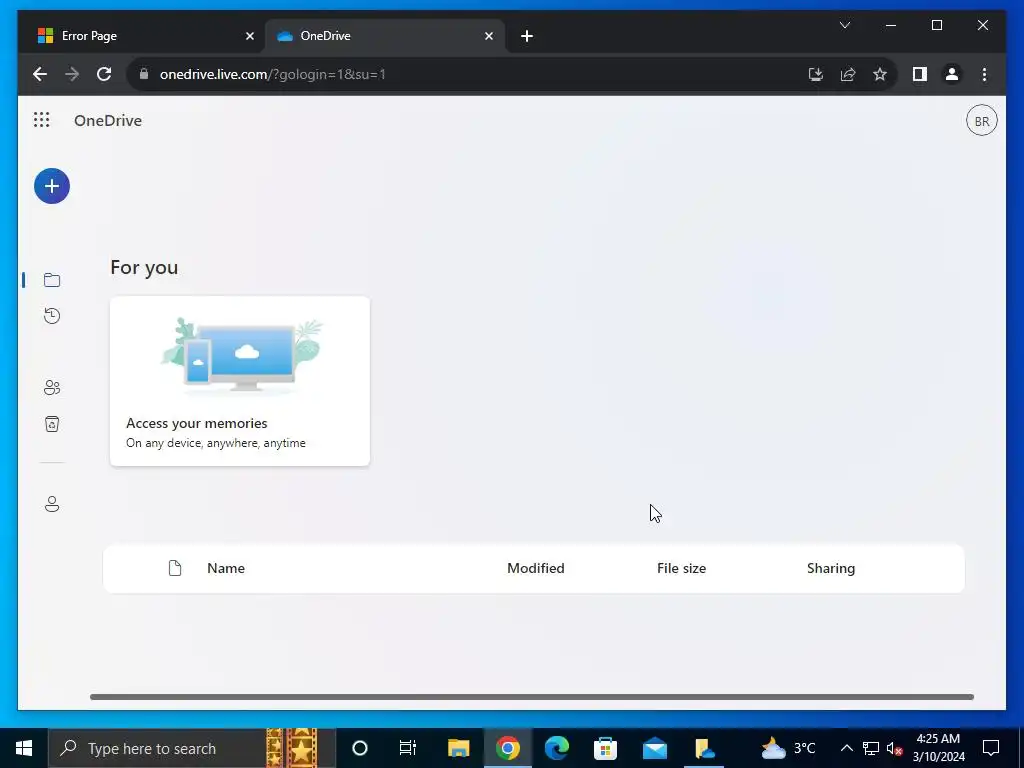Open network status tray icon

[871, 748]
